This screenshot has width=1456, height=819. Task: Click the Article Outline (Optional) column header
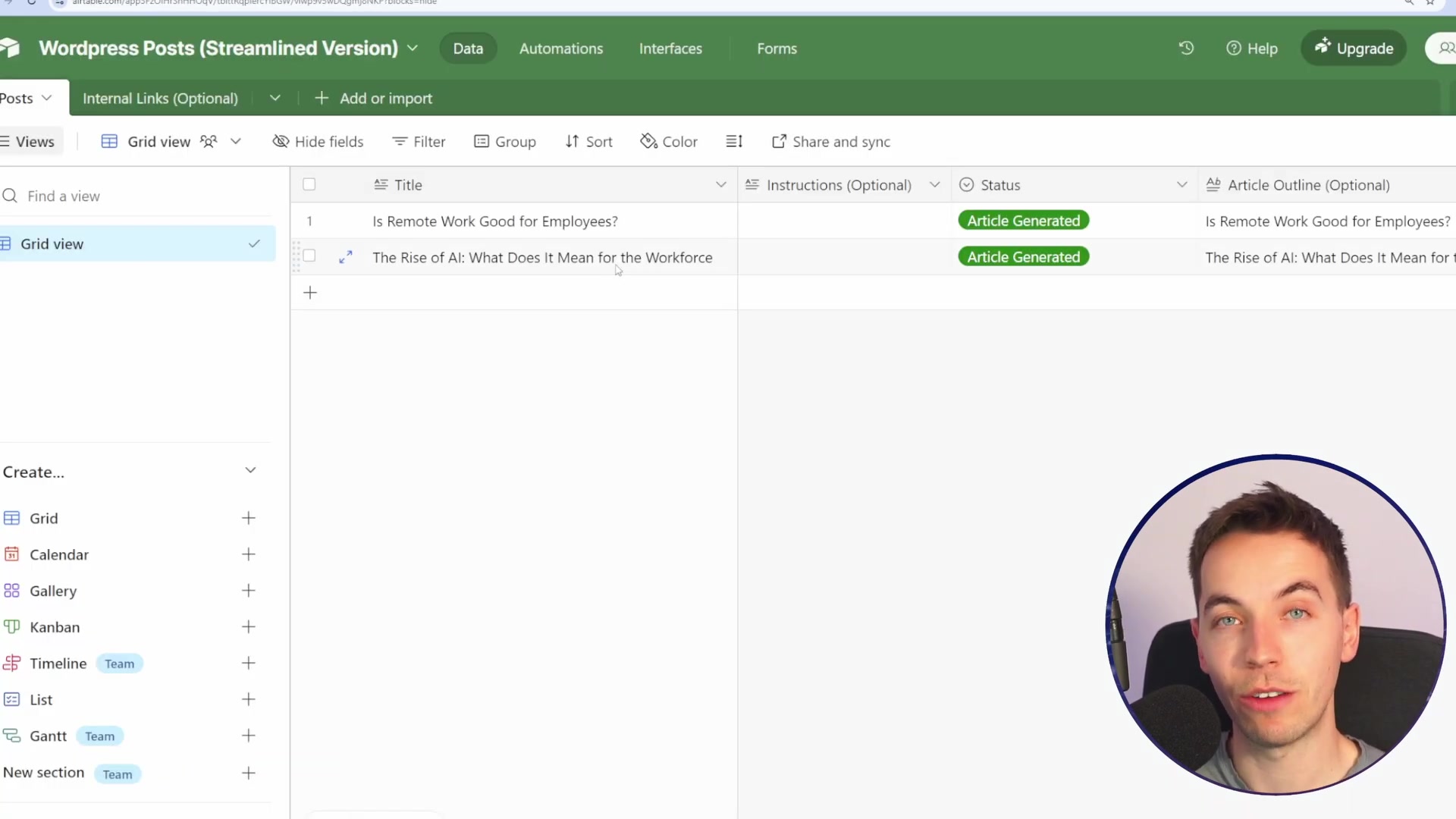pyautogui.click(x=1327, y=185)
